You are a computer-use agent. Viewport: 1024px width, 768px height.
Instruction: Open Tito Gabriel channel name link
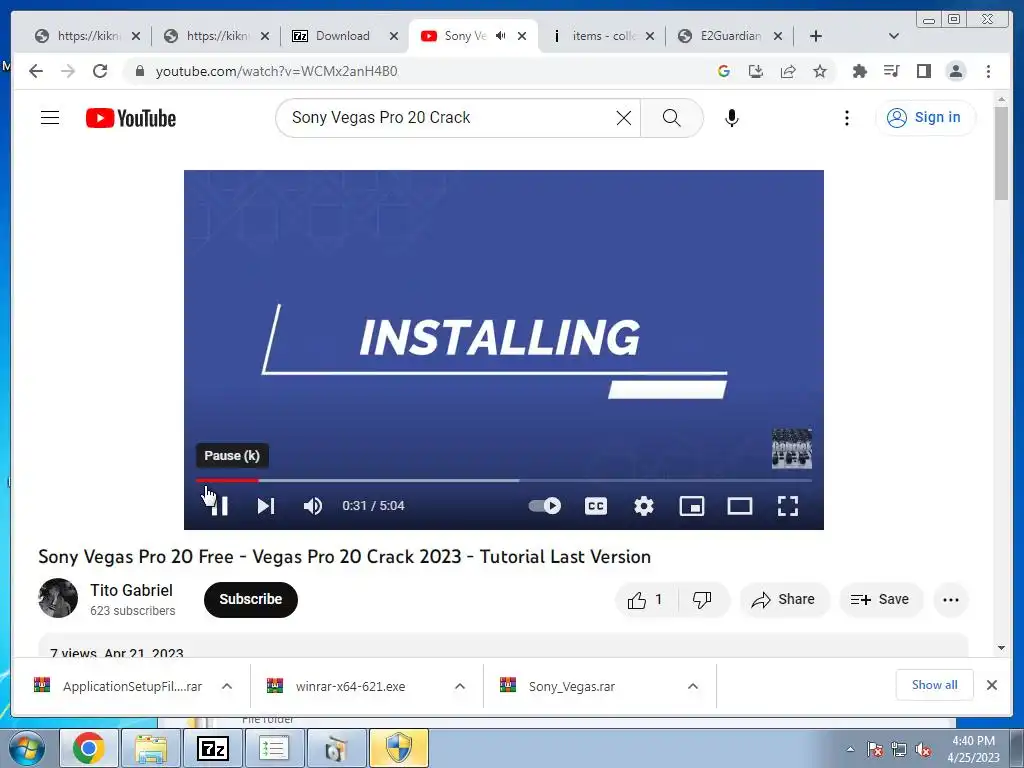131,590
